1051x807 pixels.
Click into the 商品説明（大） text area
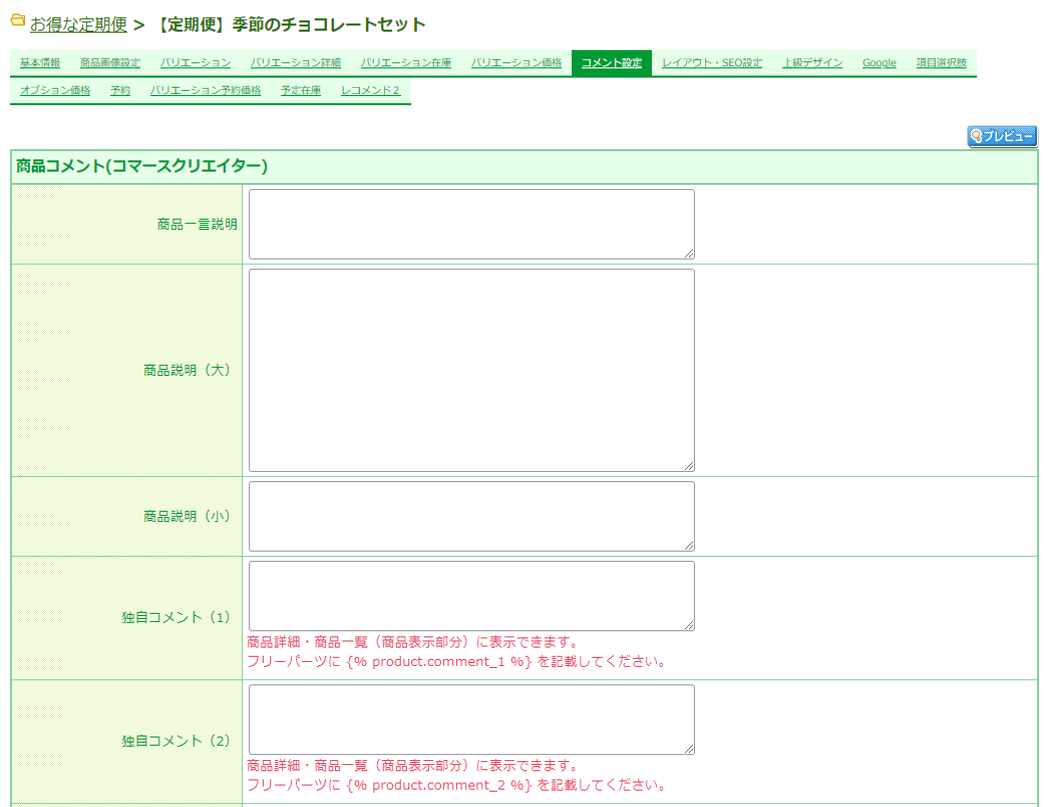pyautogui.click(x=471, y=370)
